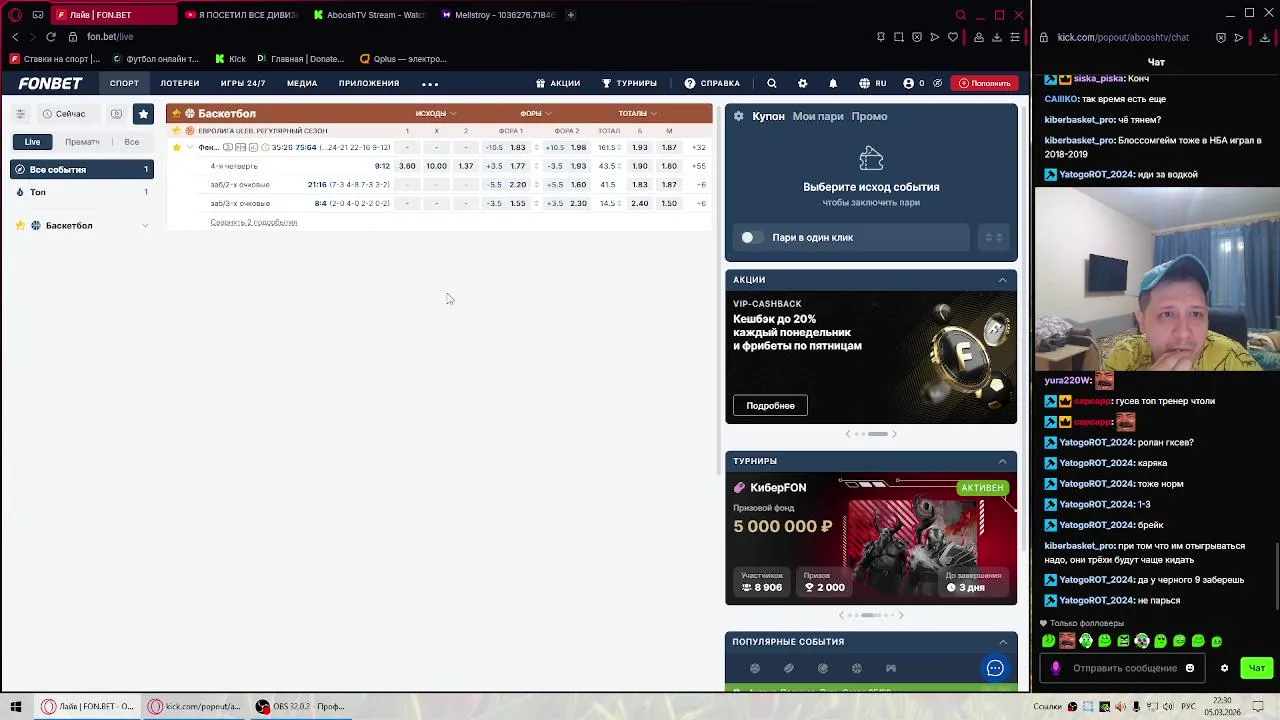Open a new browser tab
Image resolution: width=1280 pixels, height=720 pixels.
click(571, 15)
